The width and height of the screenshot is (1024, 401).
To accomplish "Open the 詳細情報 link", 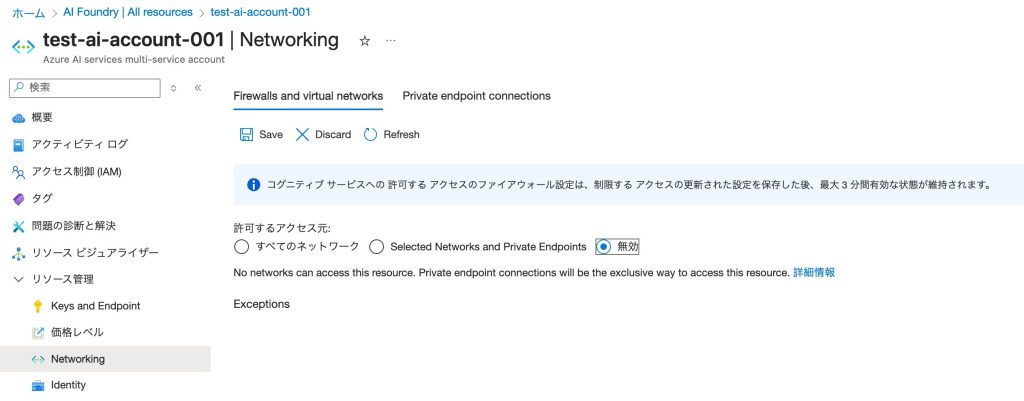I will (814, 272).
